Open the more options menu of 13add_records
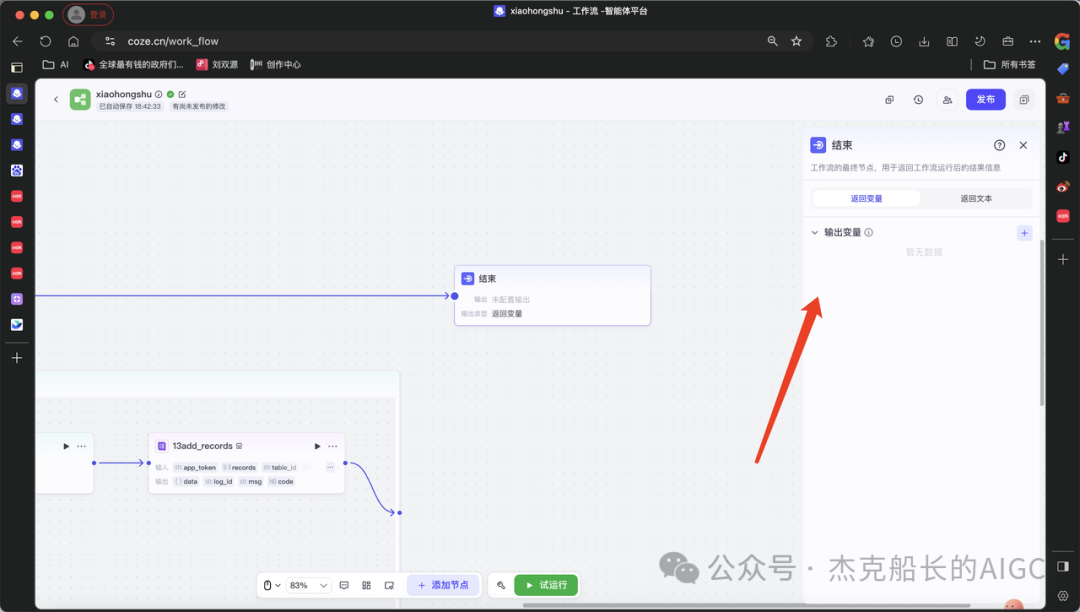 333,446
